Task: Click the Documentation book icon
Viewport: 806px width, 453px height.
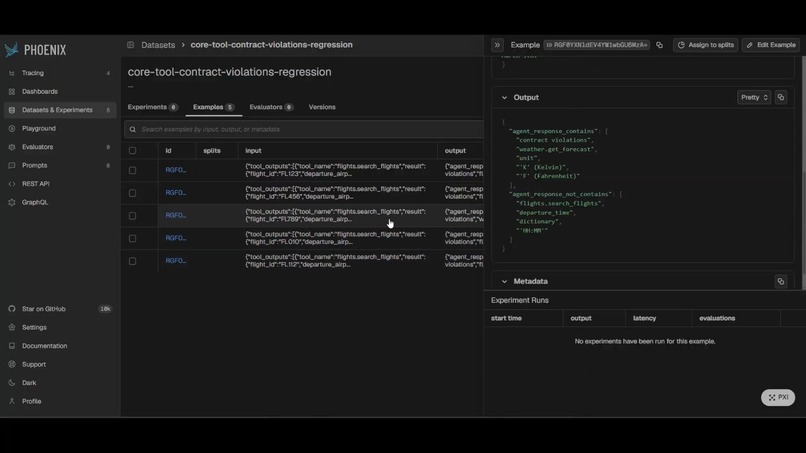Action: point(12,346)
